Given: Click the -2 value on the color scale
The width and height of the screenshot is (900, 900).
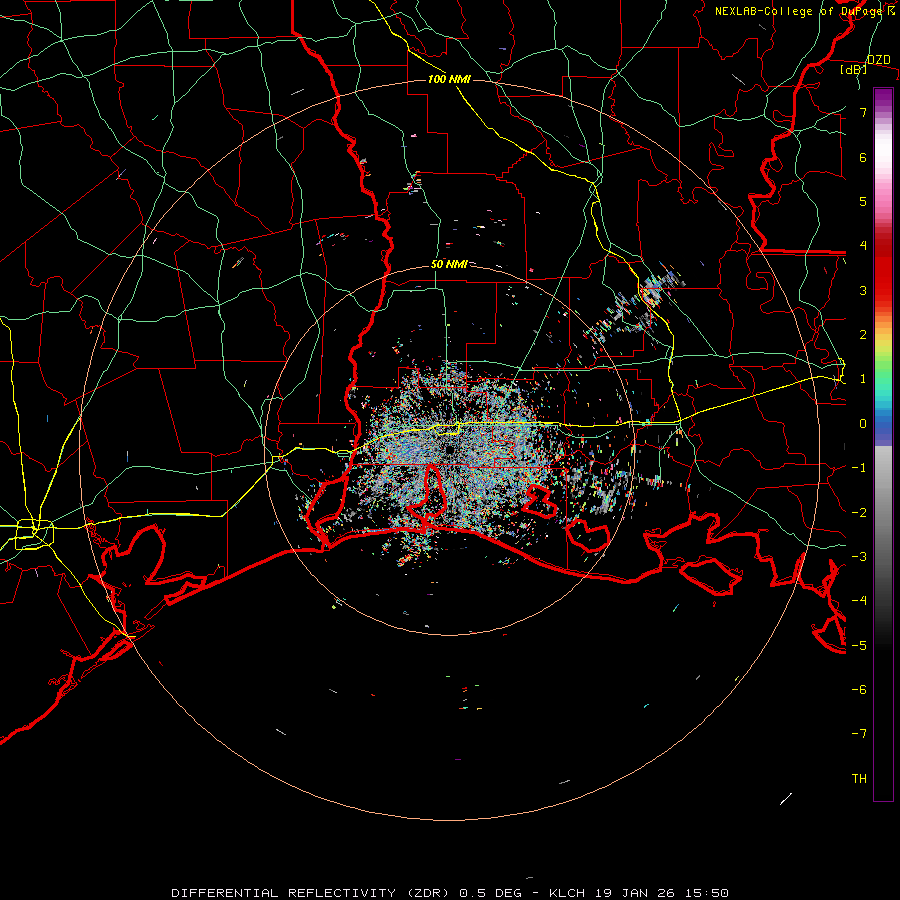Looking at the screenshot, I should 859,513.
